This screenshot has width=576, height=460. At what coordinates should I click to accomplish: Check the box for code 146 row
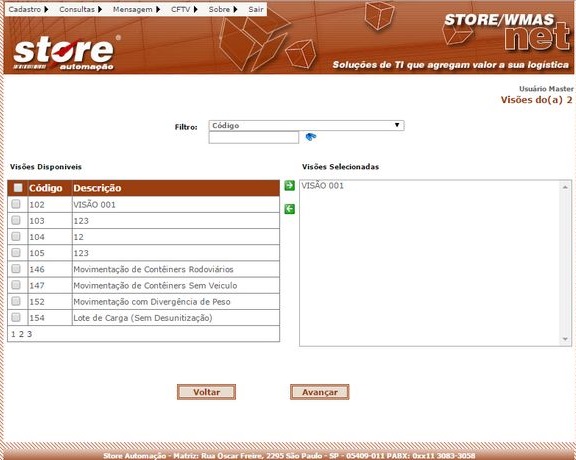point(16,269)
